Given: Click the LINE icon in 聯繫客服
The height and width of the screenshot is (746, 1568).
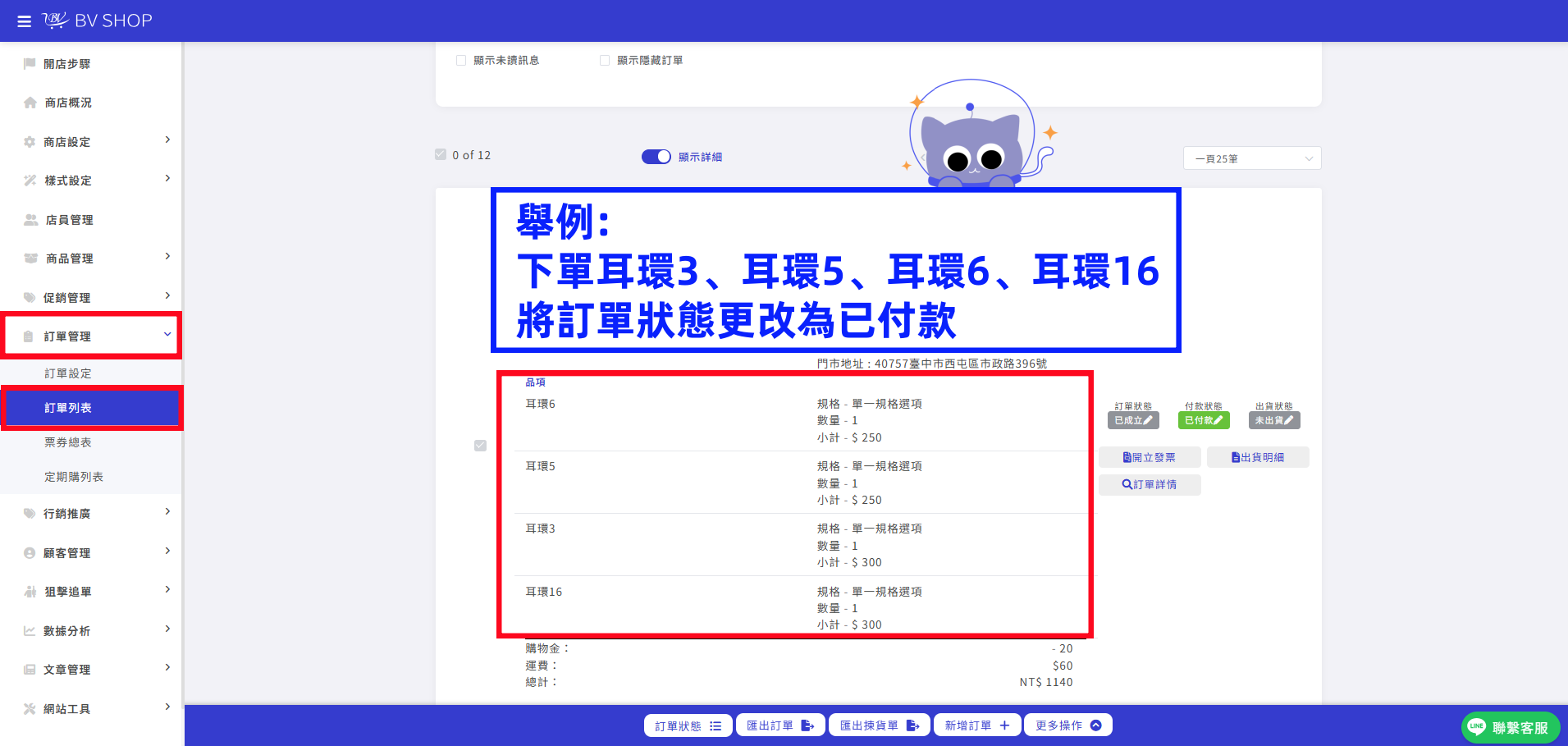Looking at the screenshot, I should tap(1477, 726).
